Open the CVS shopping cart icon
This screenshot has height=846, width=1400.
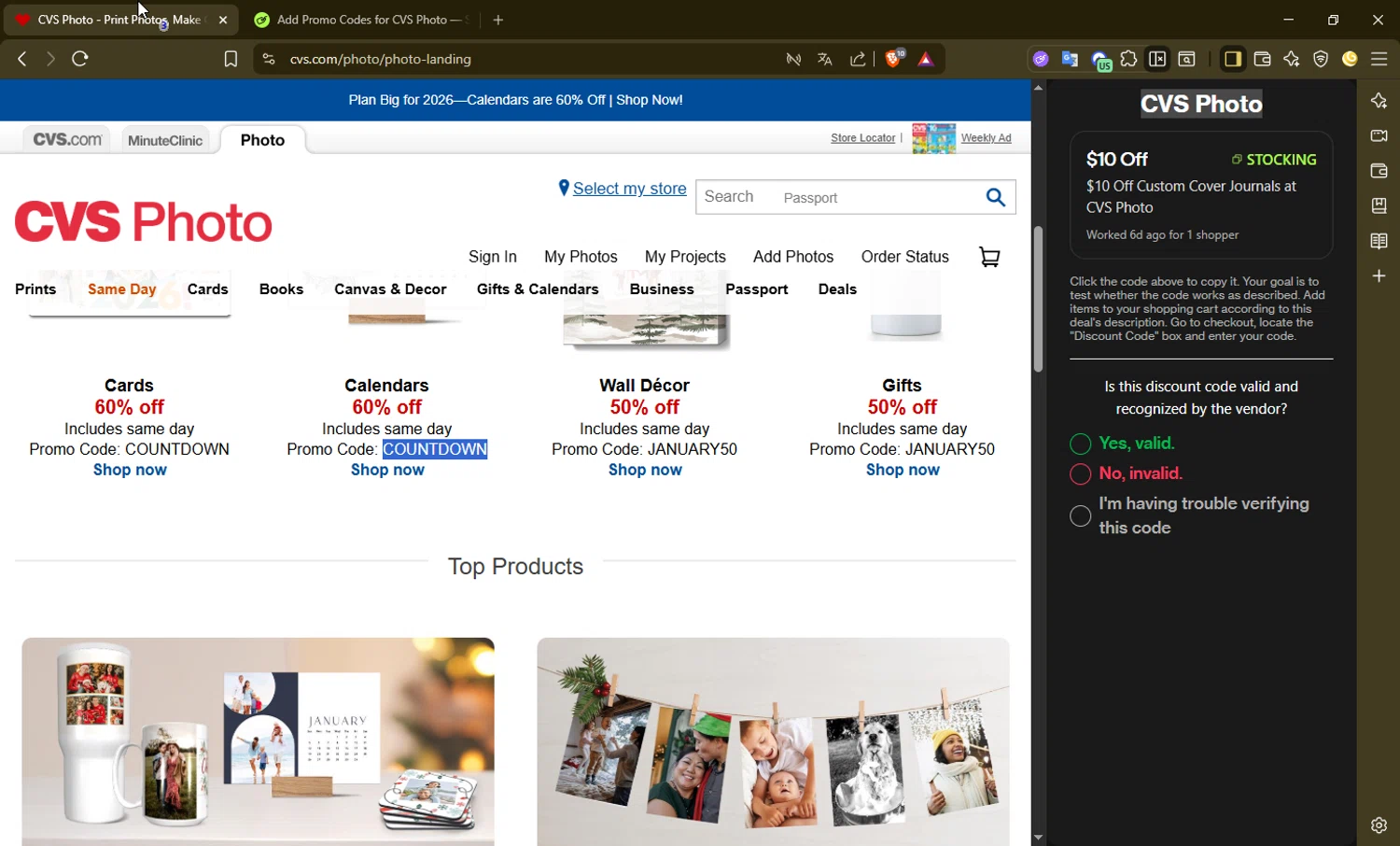[x=989, y=257]
